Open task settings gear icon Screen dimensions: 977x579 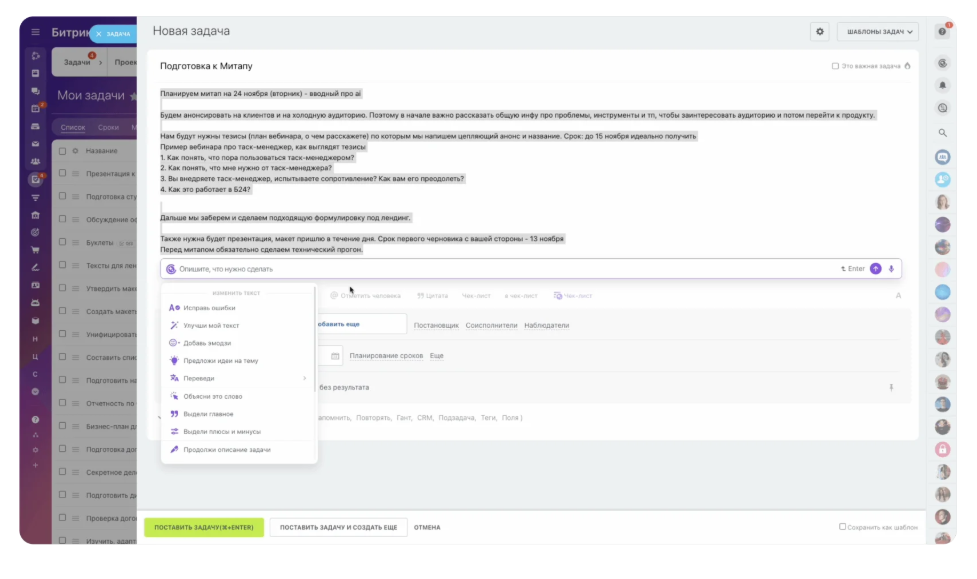(820, 32)
